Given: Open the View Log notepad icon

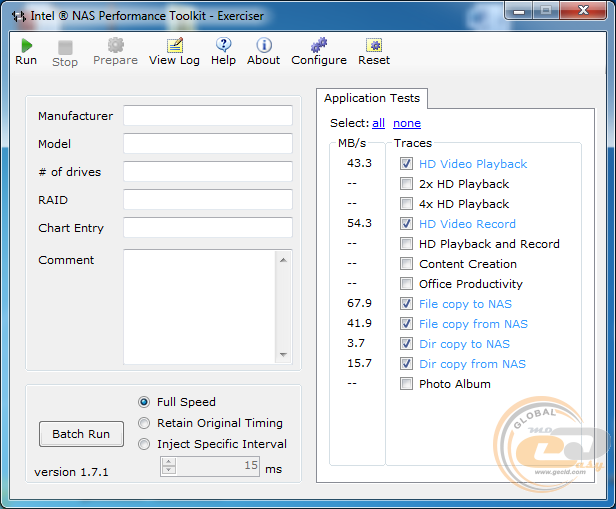Looking at the screenshot, I should point(175,45).
